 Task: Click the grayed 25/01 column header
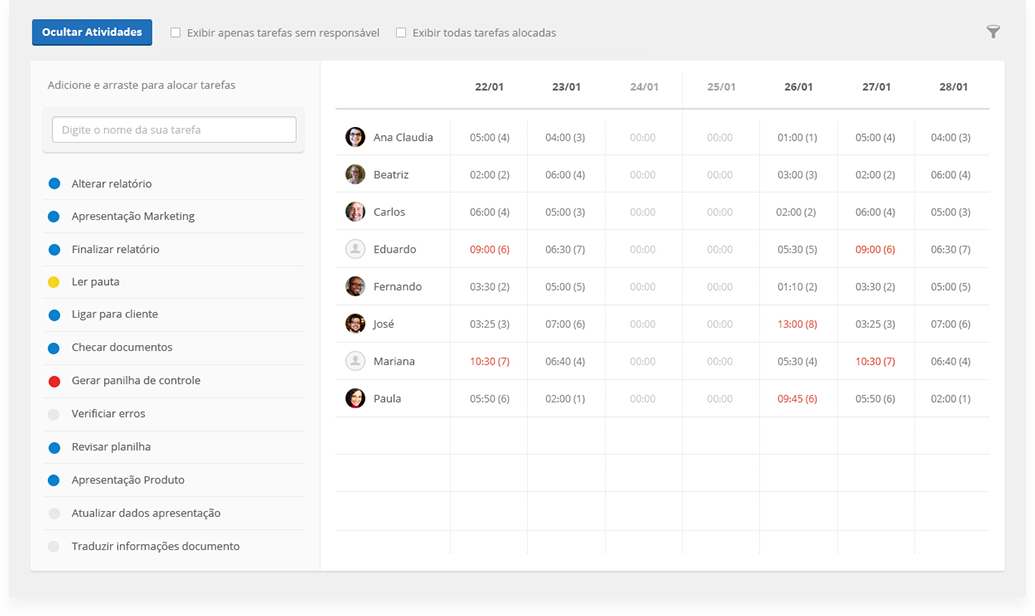721,86
